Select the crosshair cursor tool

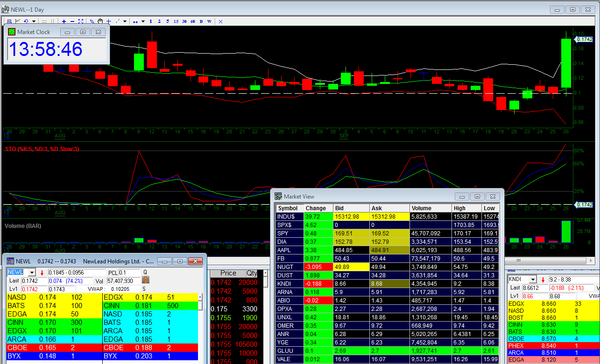(x=108, y=21)
